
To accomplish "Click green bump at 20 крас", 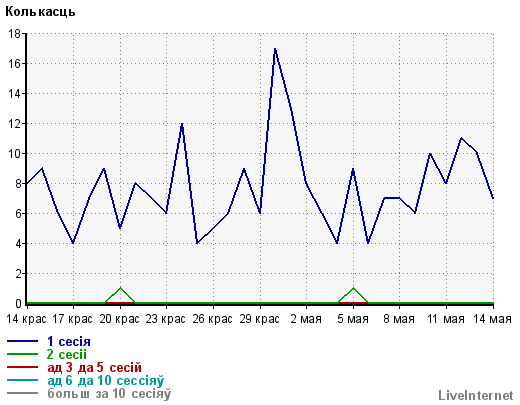I will [x=120, y=288].
